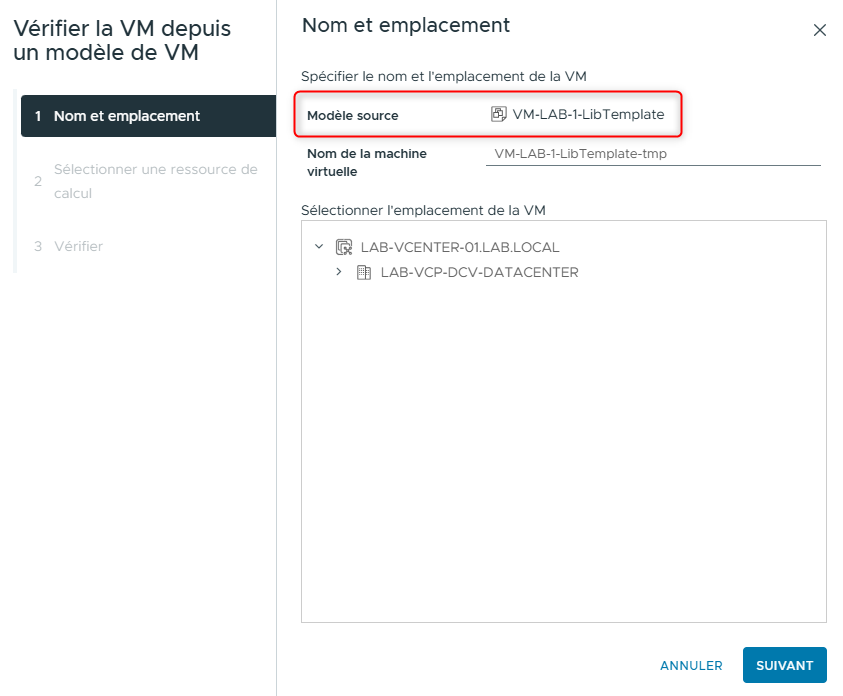Open step 2 Sélectionner une ressource de calcul
843x696 pixels.
coord(155,181)
